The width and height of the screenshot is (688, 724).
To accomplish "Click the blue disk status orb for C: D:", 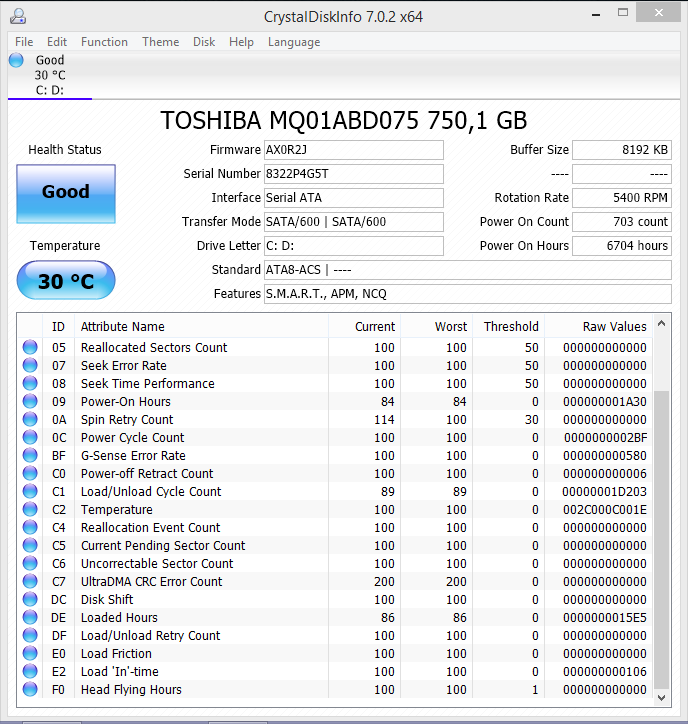I will click(x=16, y=60).
